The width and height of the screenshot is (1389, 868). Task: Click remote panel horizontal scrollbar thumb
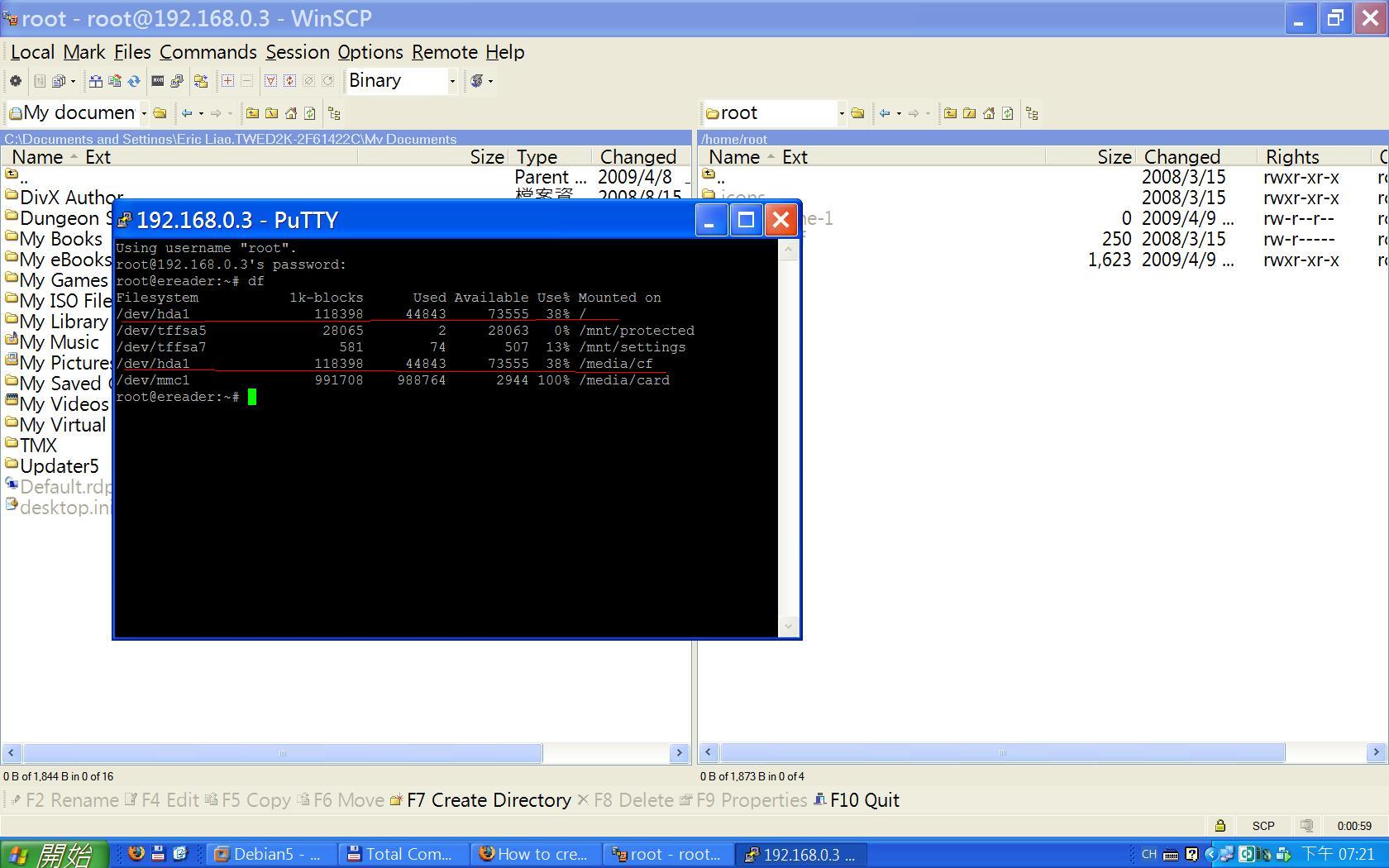coord(1002,753)
